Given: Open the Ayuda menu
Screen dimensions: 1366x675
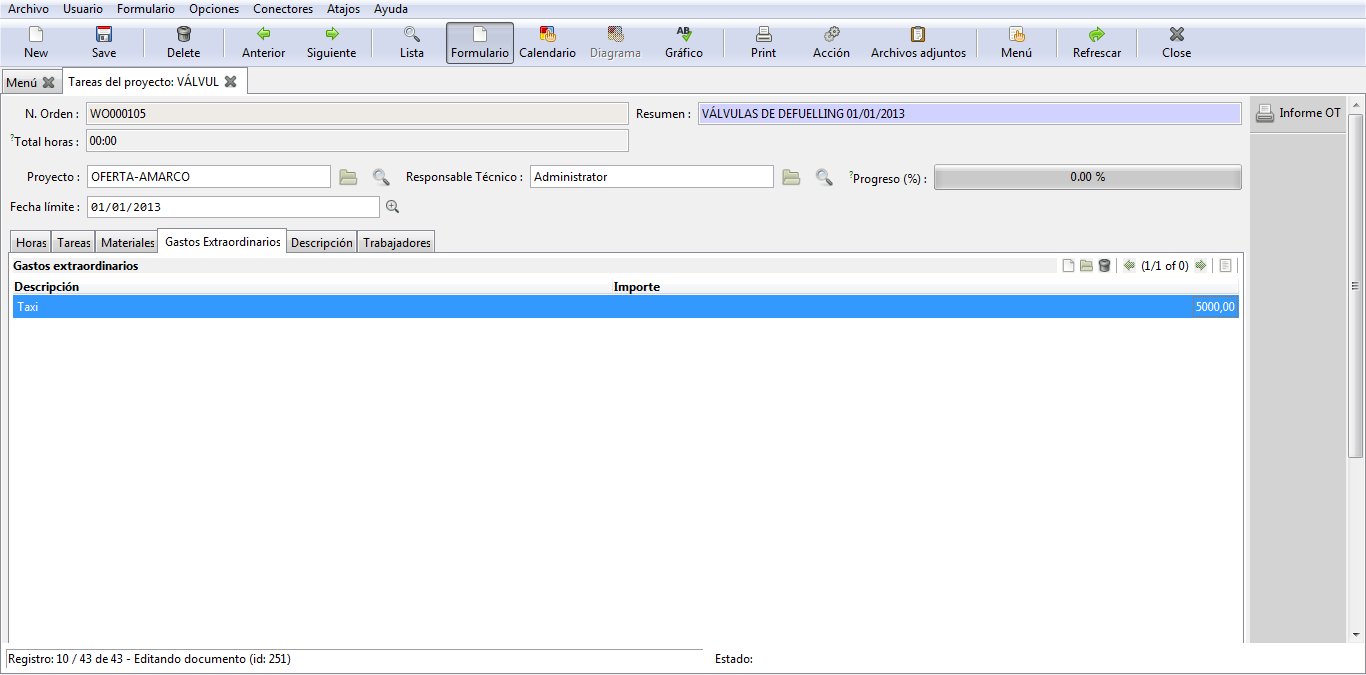Looking at the screenshot, I should (391, 9).
